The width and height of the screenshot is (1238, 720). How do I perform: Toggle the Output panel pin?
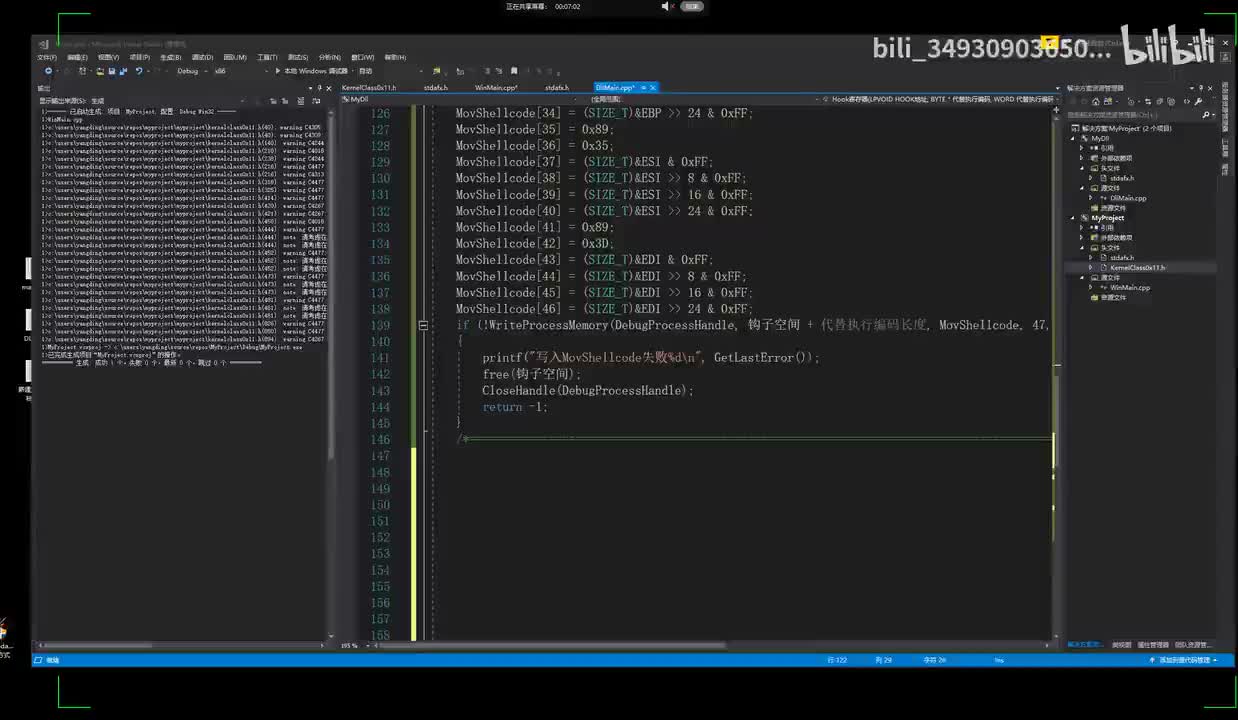[320, 88]
